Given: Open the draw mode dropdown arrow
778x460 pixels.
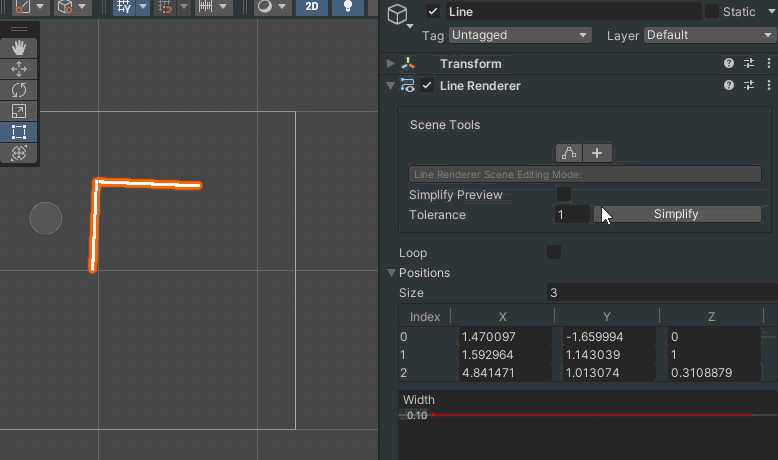Looking at the screenshot, I should click(x=282, y=7).
